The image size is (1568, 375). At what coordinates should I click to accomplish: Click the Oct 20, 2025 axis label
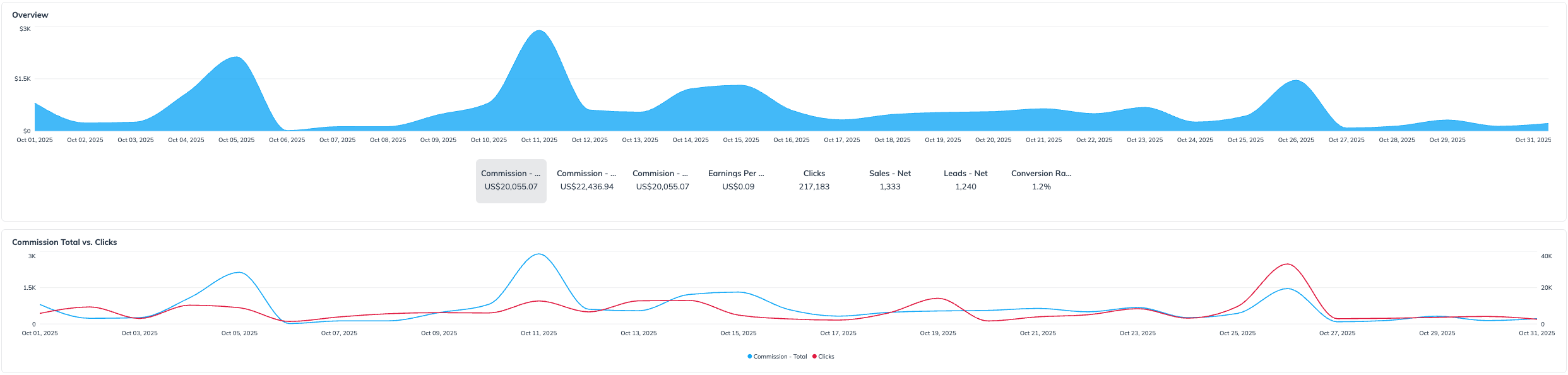pos(994,140)
